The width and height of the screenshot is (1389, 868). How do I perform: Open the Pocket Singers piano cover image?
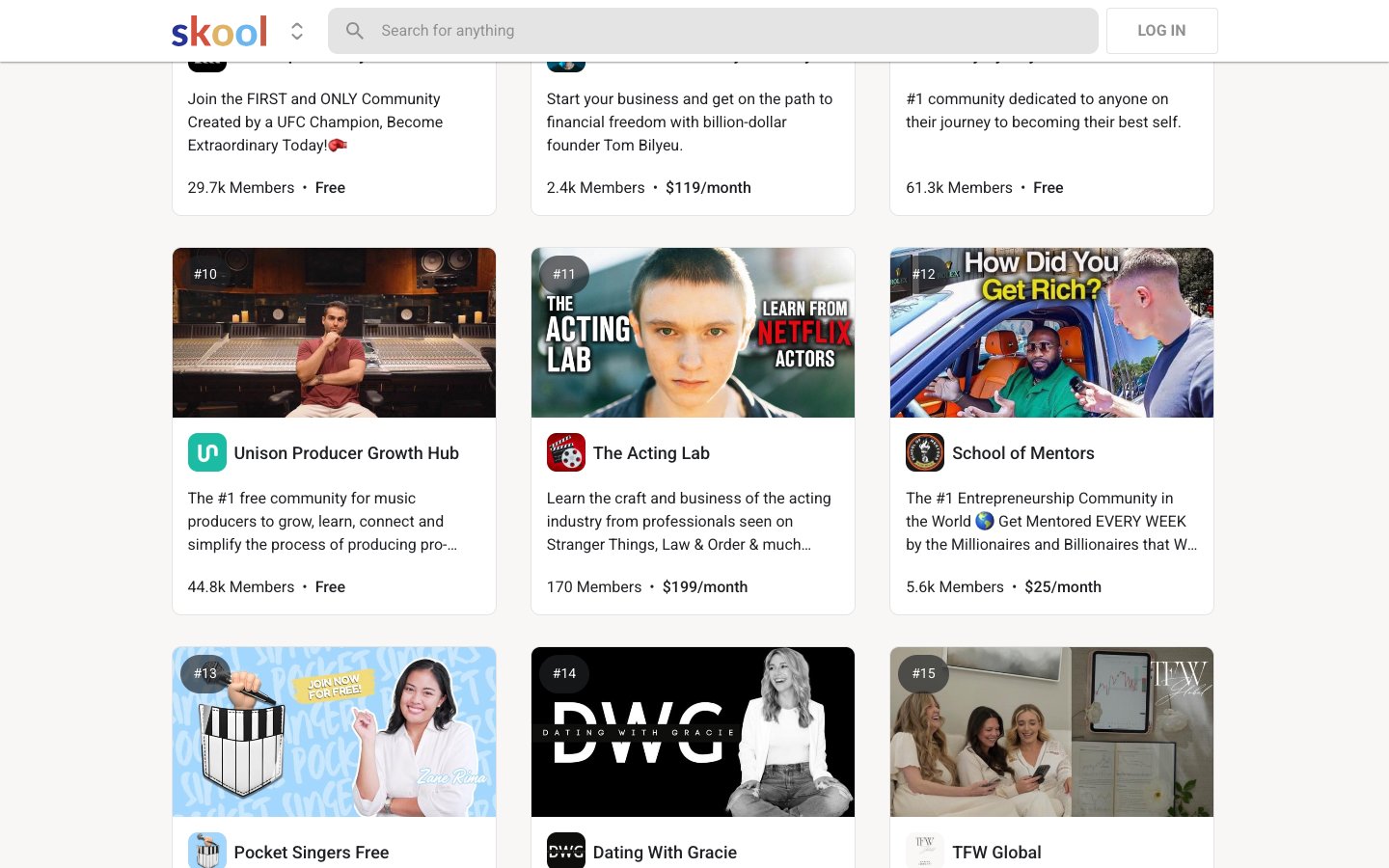(x=334, y=732)
